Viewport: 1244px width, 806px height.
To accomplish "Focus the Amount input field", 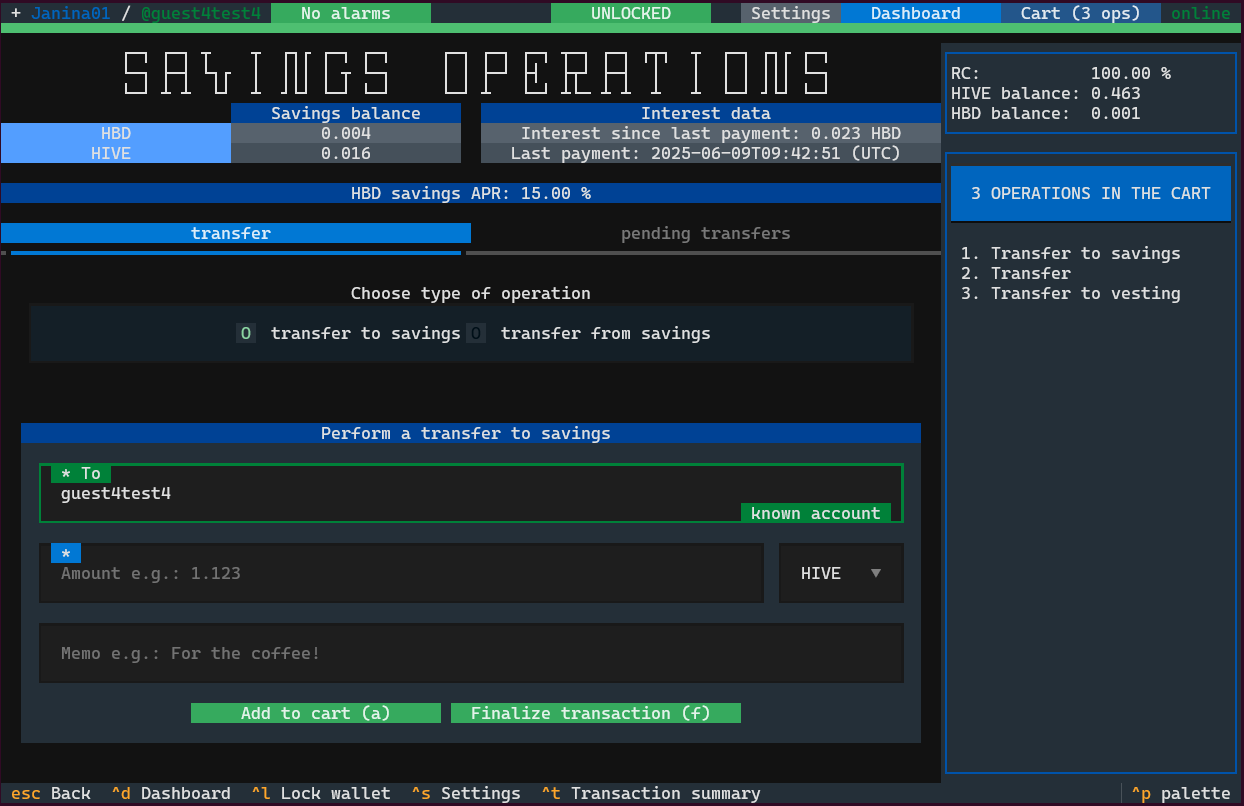I will click(x=401, y=573).
